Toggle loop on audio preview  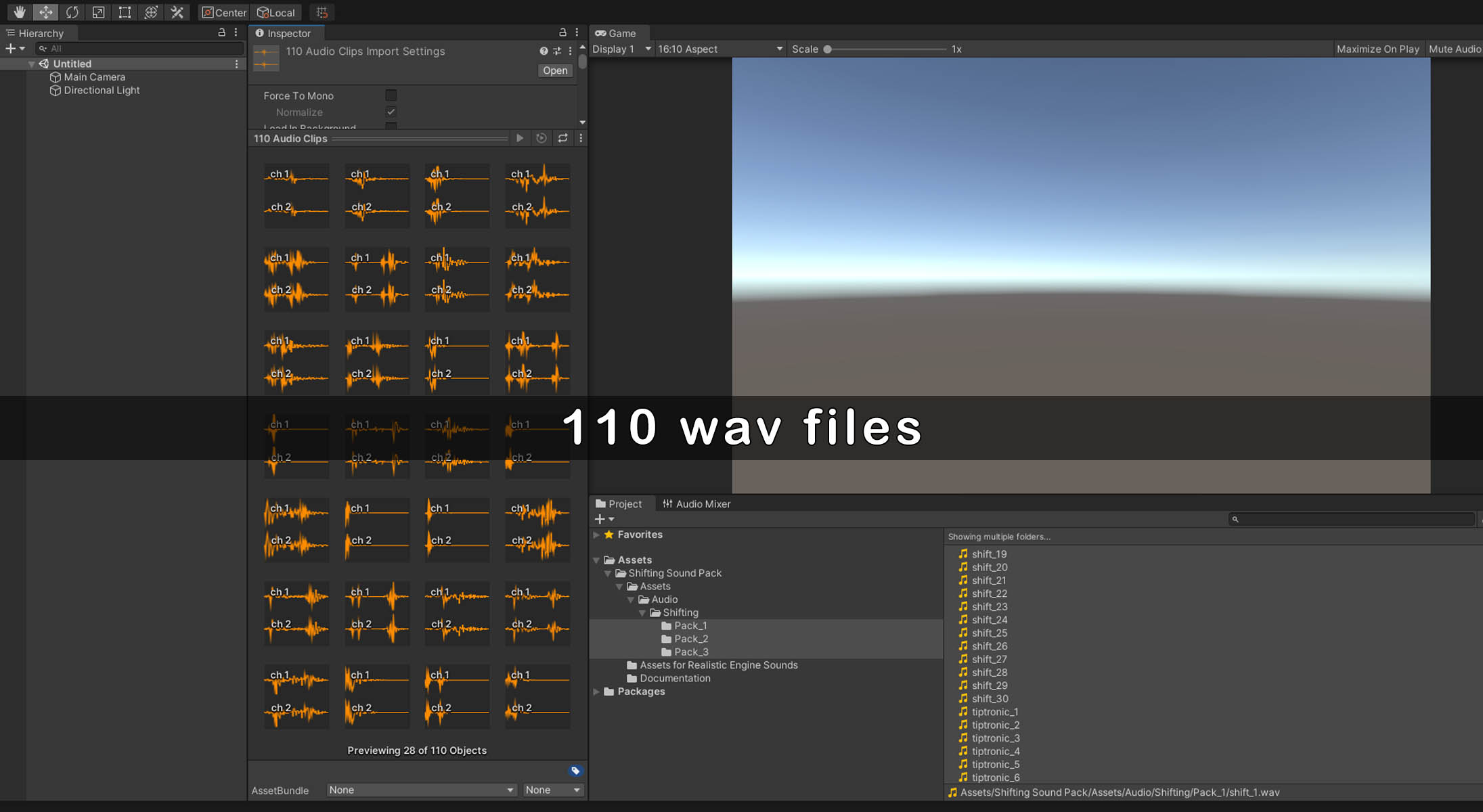[562, 138]
